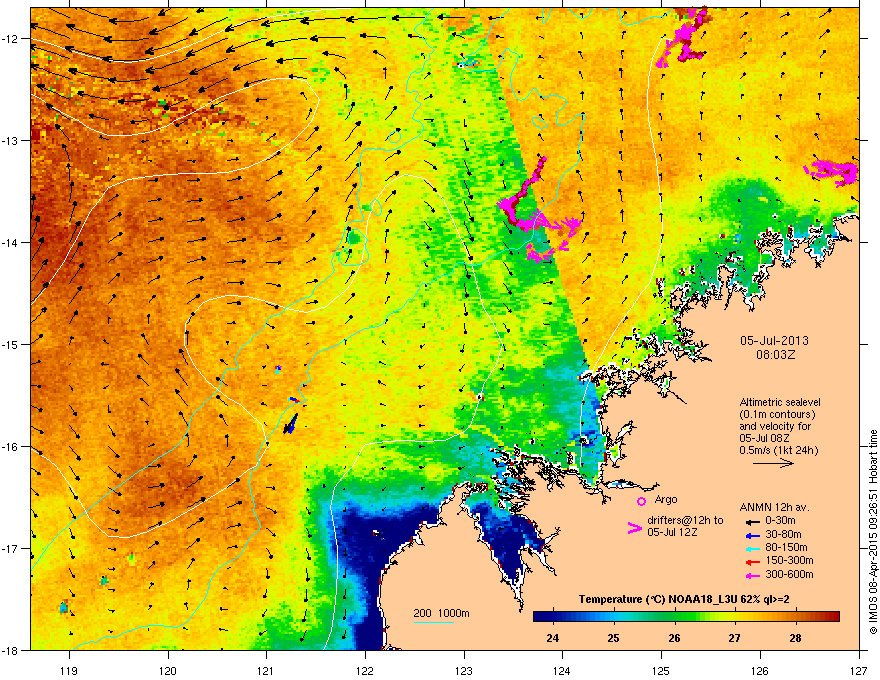Screen dimensions: 880x680
Task: Click the longitude axis label 123
Action: [x=464, y=670]
